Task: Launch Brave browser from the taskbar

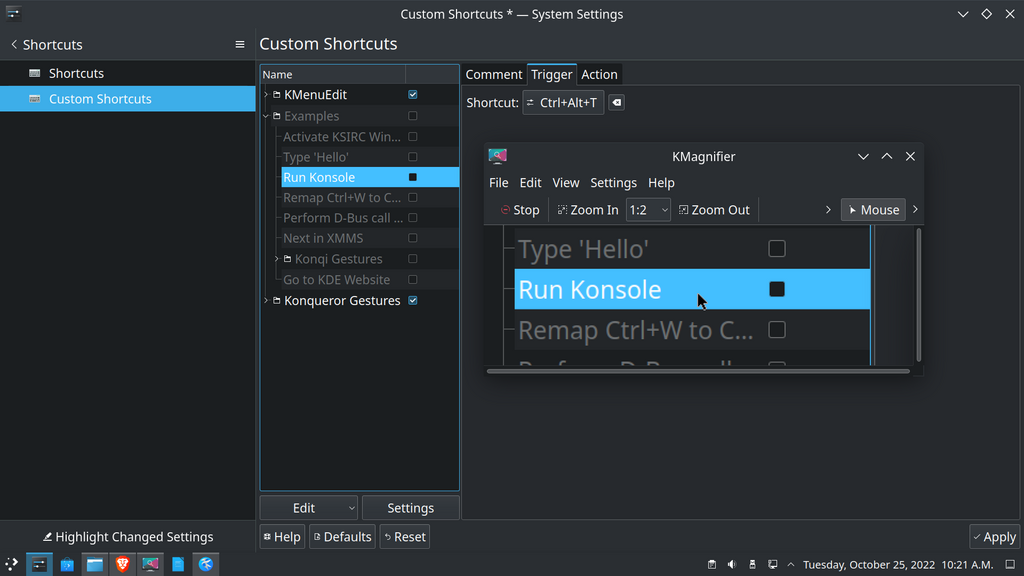Action: click(x=122, y=564)
